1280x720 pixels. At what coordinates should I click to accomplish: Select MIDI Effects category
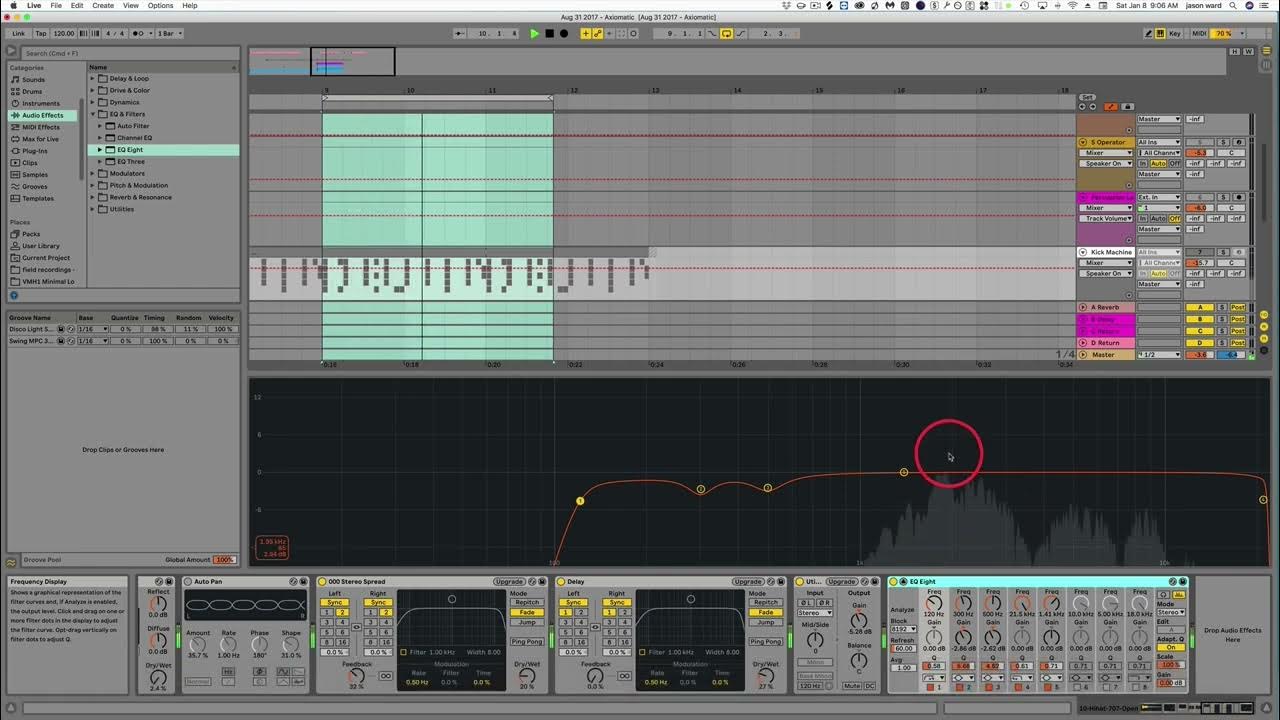pos(40,127)
